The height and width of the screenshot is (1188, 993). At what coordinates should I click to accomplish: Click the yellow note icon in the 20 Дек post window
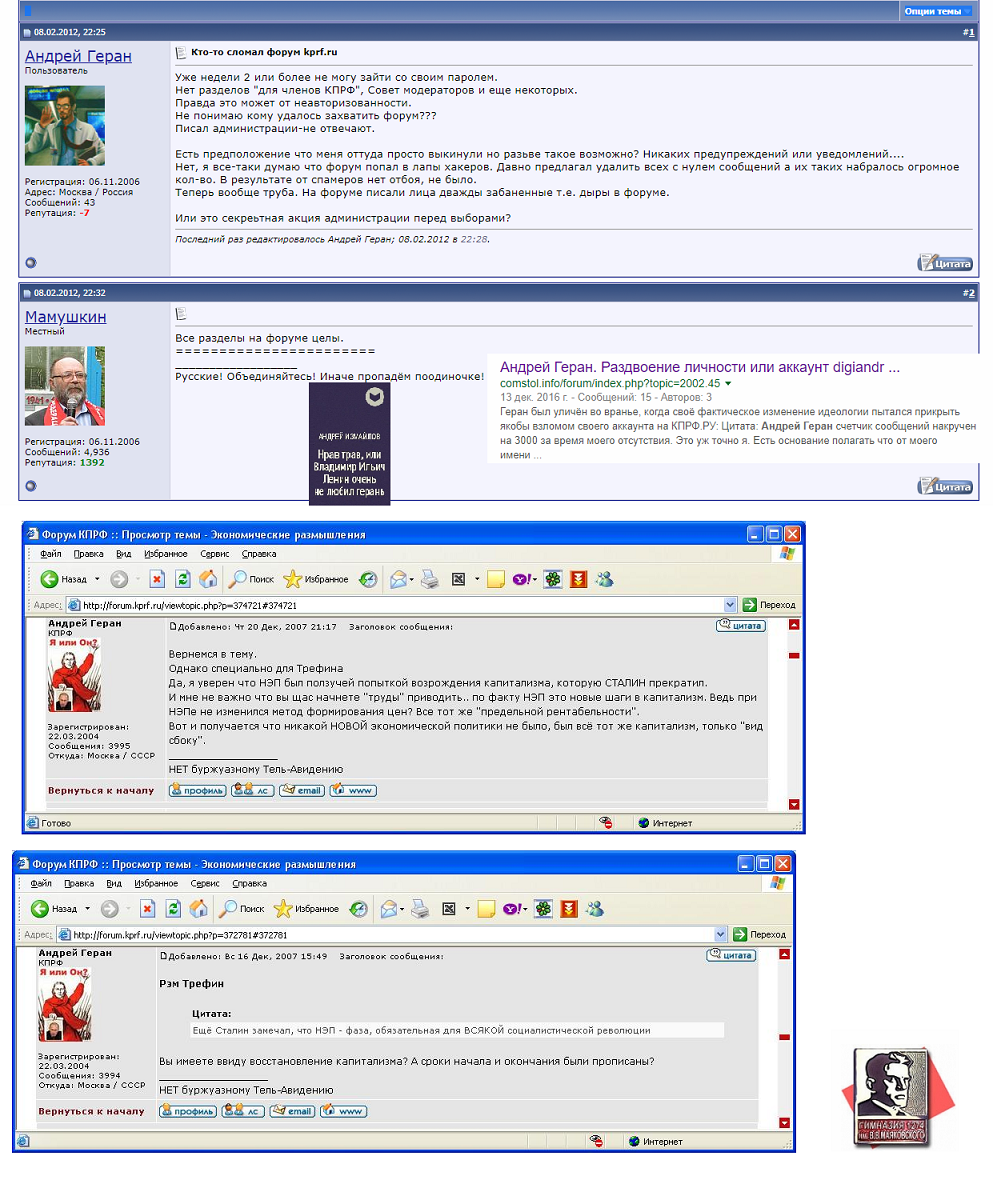click(495, 580)
